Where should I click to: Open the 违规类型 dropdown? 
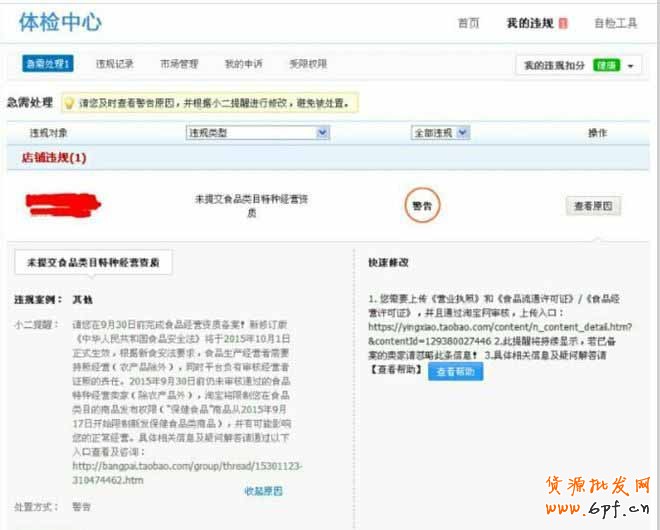point(257,132)
